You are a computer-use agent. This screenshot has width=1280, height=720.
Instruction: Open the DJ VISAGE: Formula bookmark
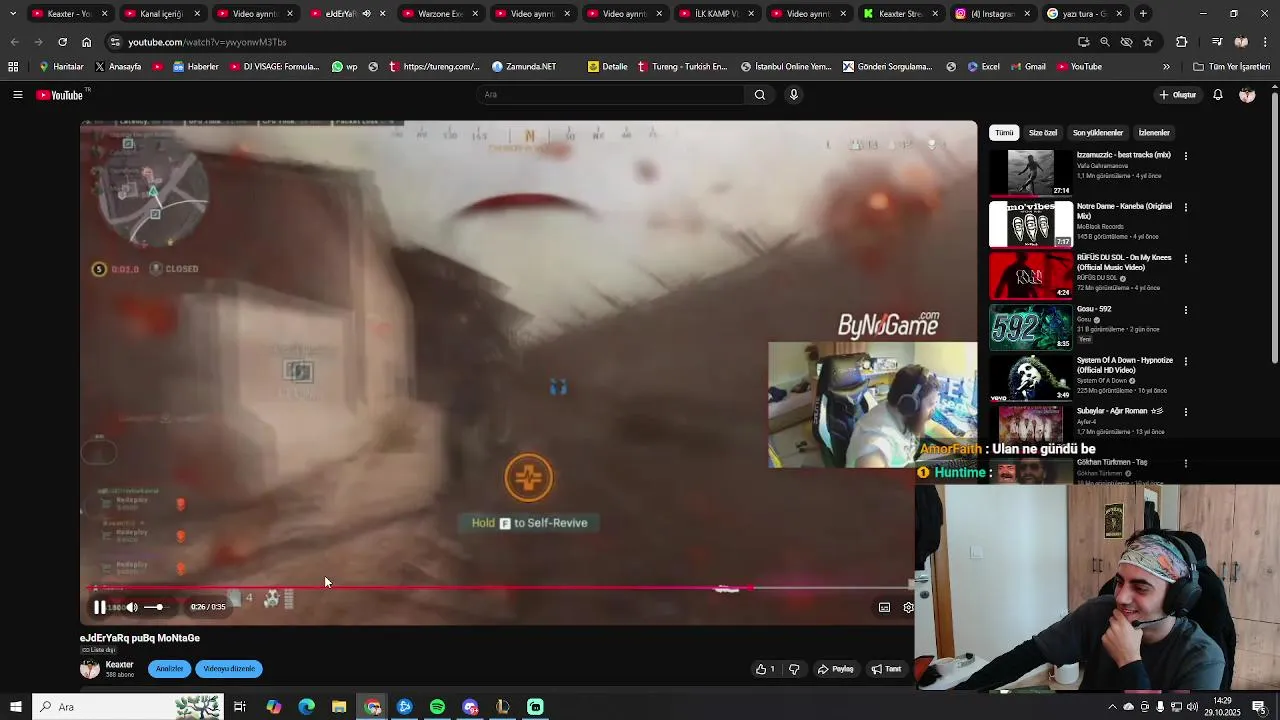[274, 67]
